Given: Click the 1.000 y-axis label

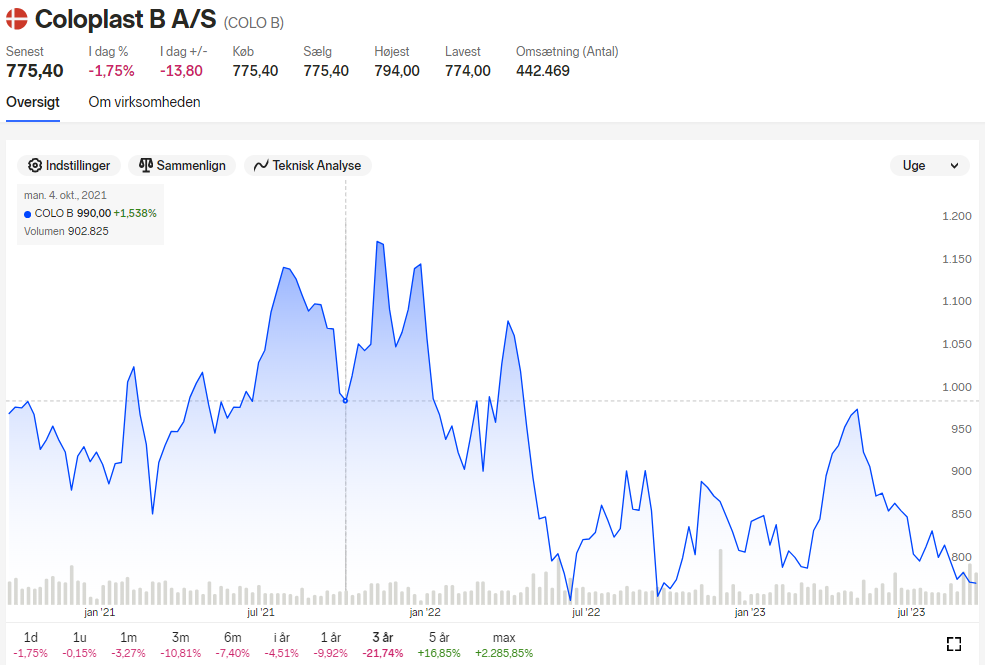Looking at the screenshot, I should (x=957, y=387).
